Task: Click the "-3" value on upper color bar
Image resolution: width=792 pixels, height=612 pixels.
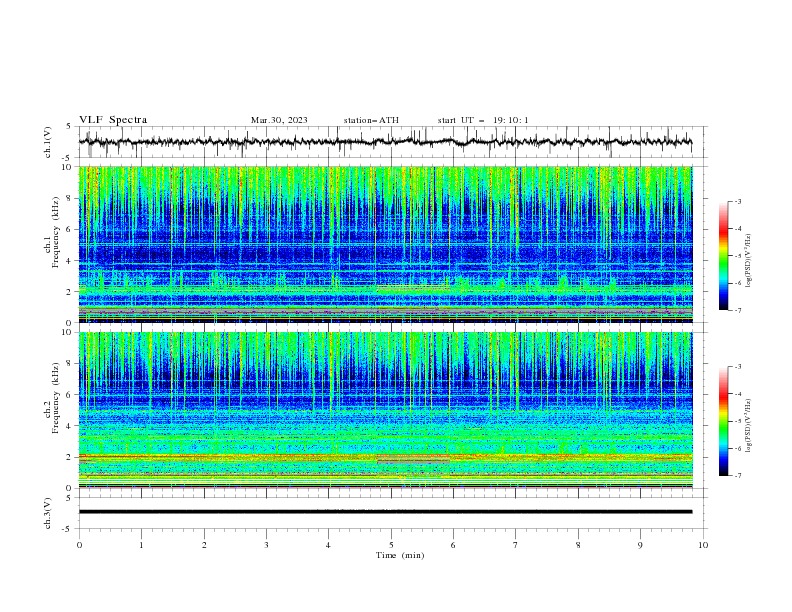Action: point(738,201)
